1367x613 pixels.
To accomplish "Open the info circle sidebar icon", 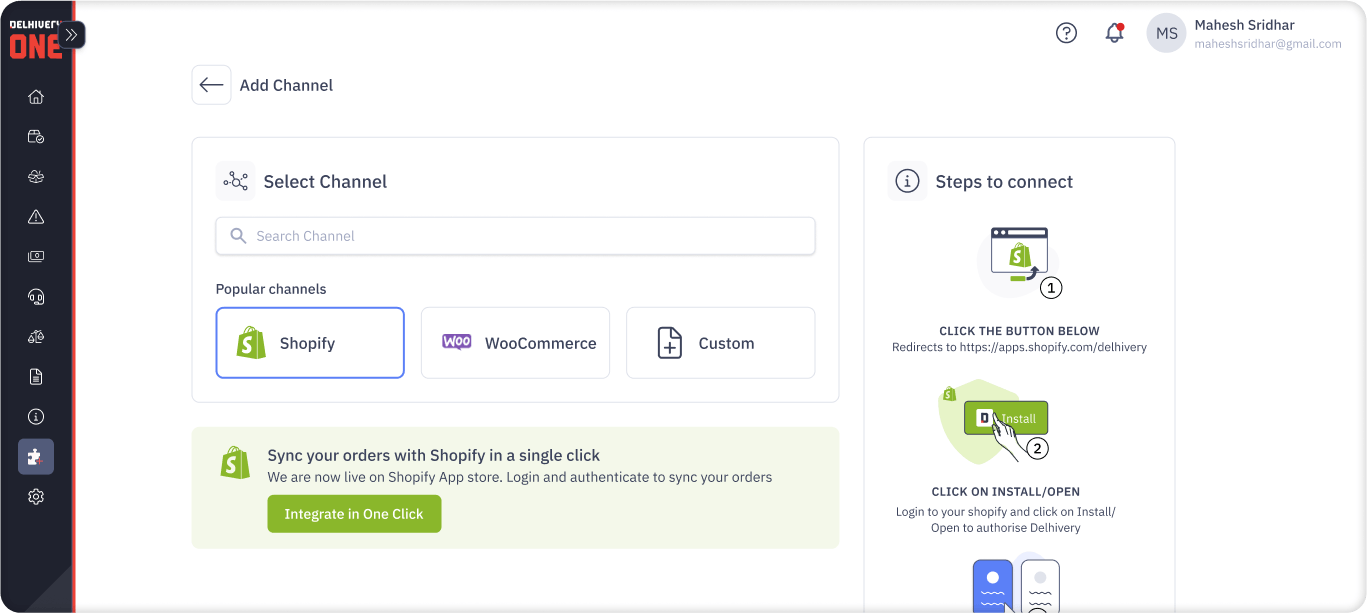I will 36,417.
